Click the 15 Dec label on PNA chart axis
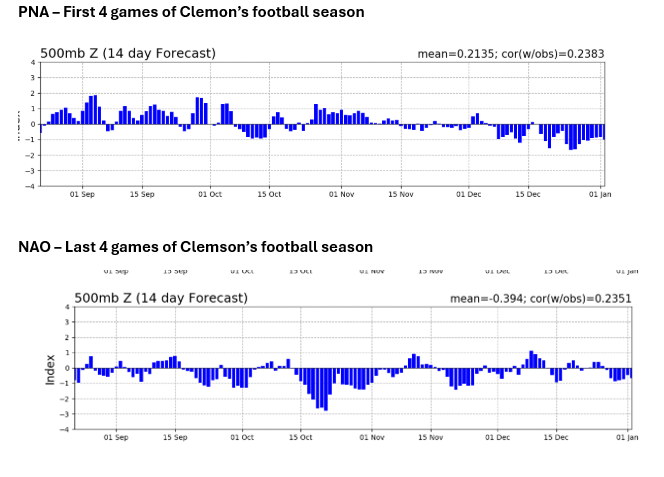The image size is (664, 477). click(x=527, y=194)
